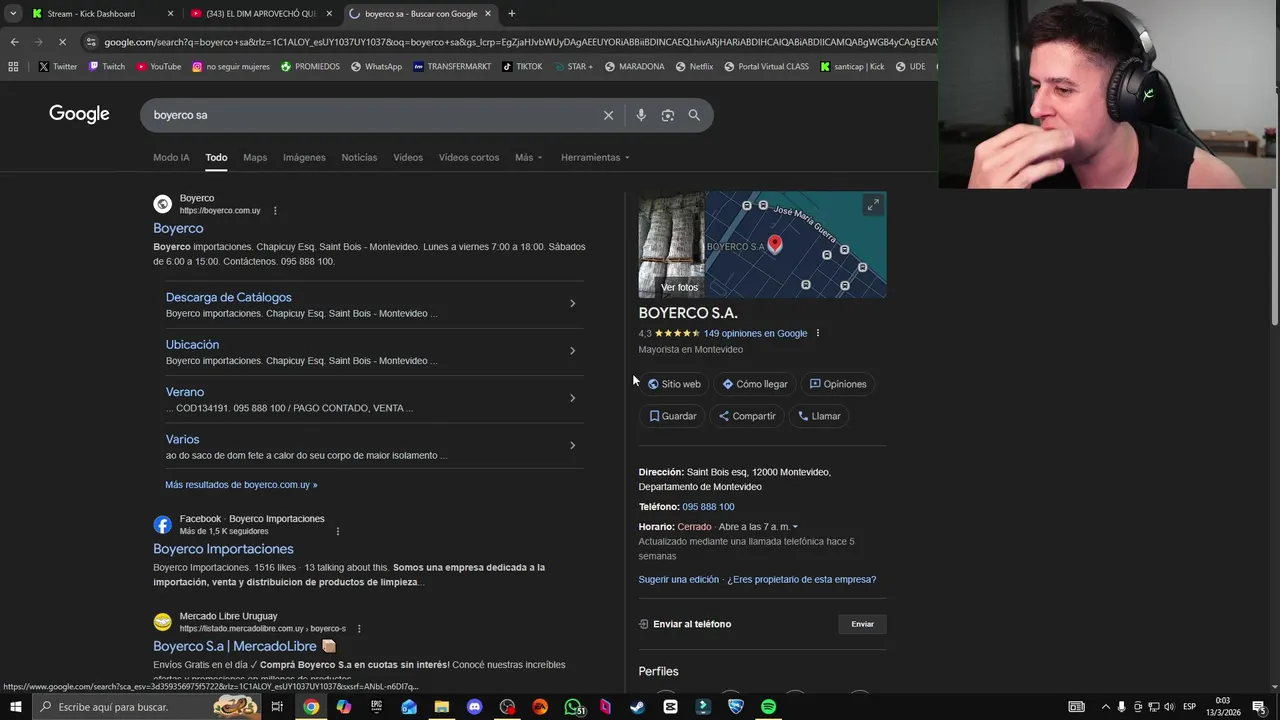Click the Llamar button
Screen dimensions: 1280x720
click(x=819, y=416)
